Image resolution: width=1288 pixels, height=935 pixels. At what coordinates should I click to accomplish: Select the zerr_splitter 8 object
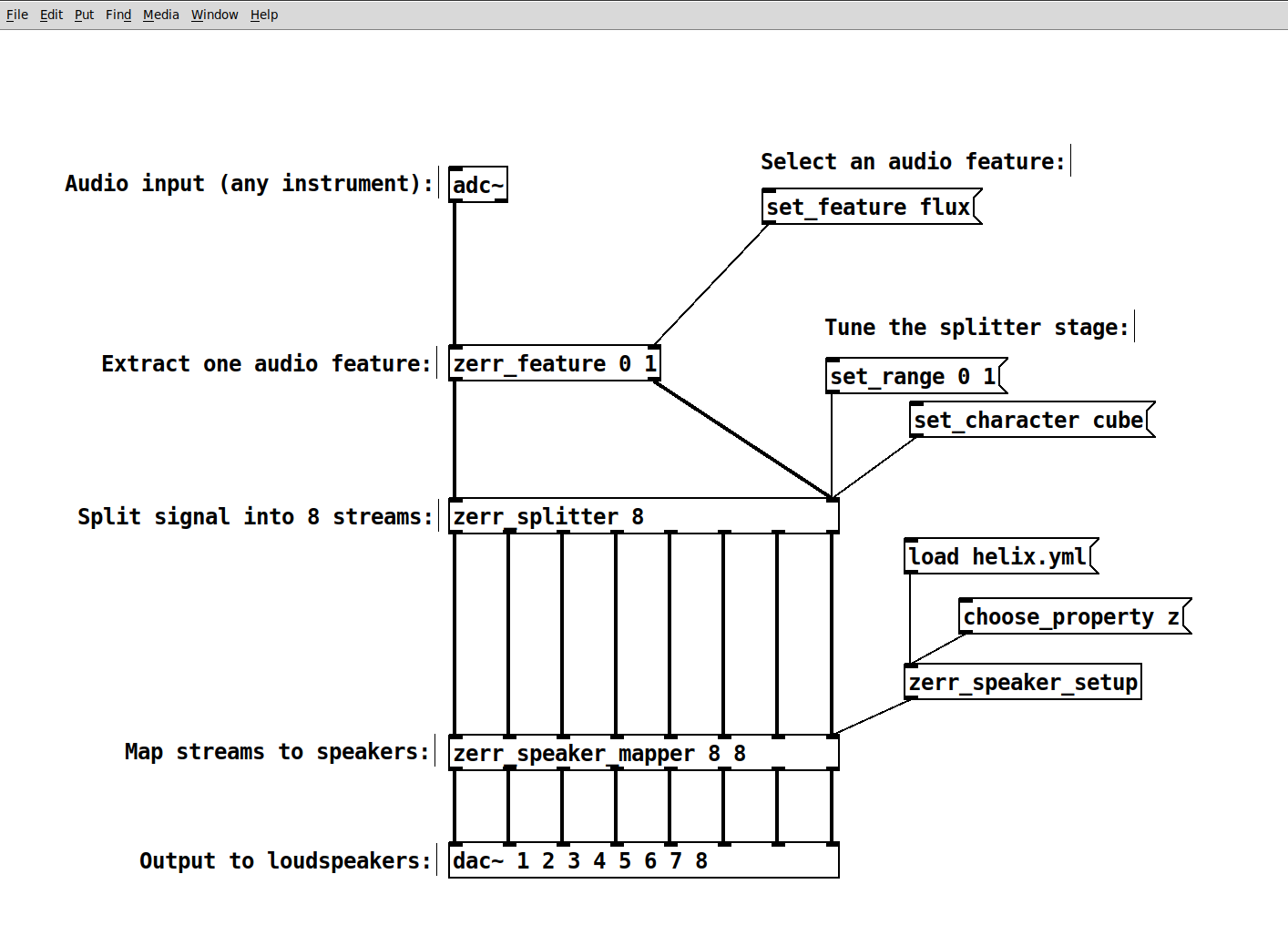pyautogui.click(x=643, y=516)
